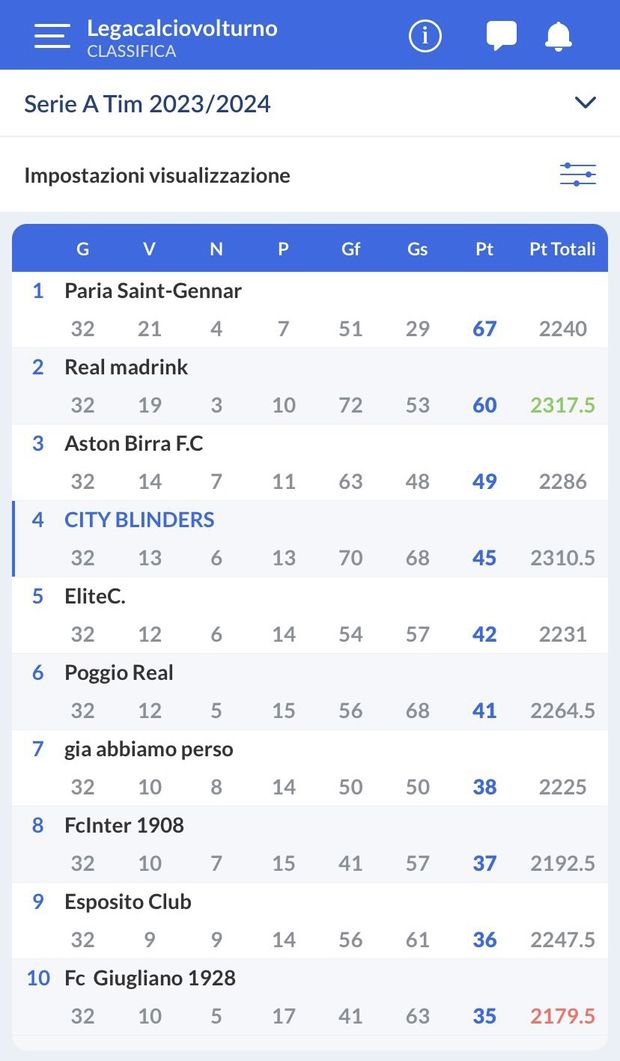Screen dimensions: 620x1061
Task: Click the Serie A Tim 2023/2024 chevron arrow
Action: click(x=586, y=103)
